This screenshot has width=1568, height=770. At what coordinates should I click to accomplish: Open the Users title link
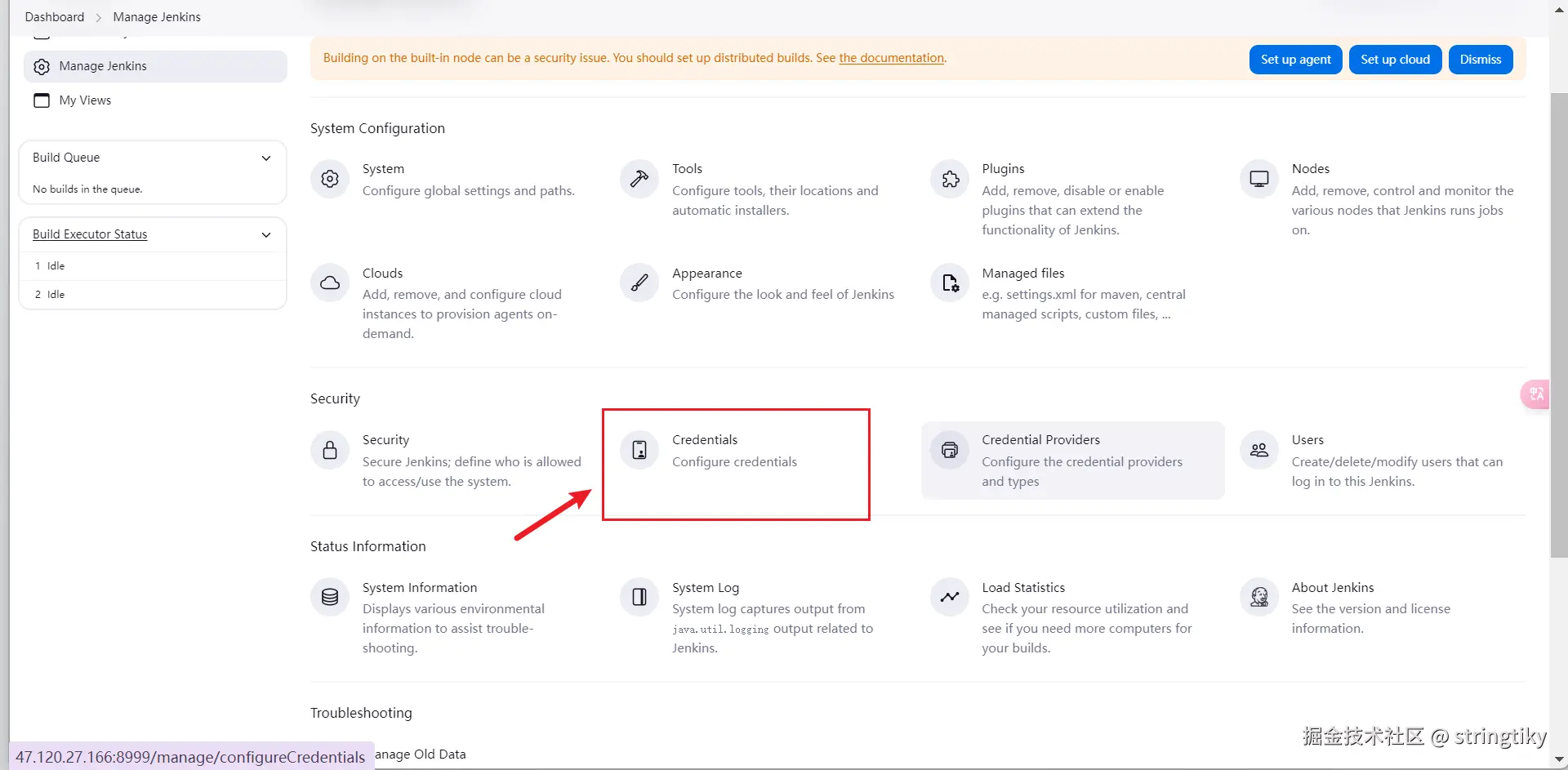[x=1307, y=440]
